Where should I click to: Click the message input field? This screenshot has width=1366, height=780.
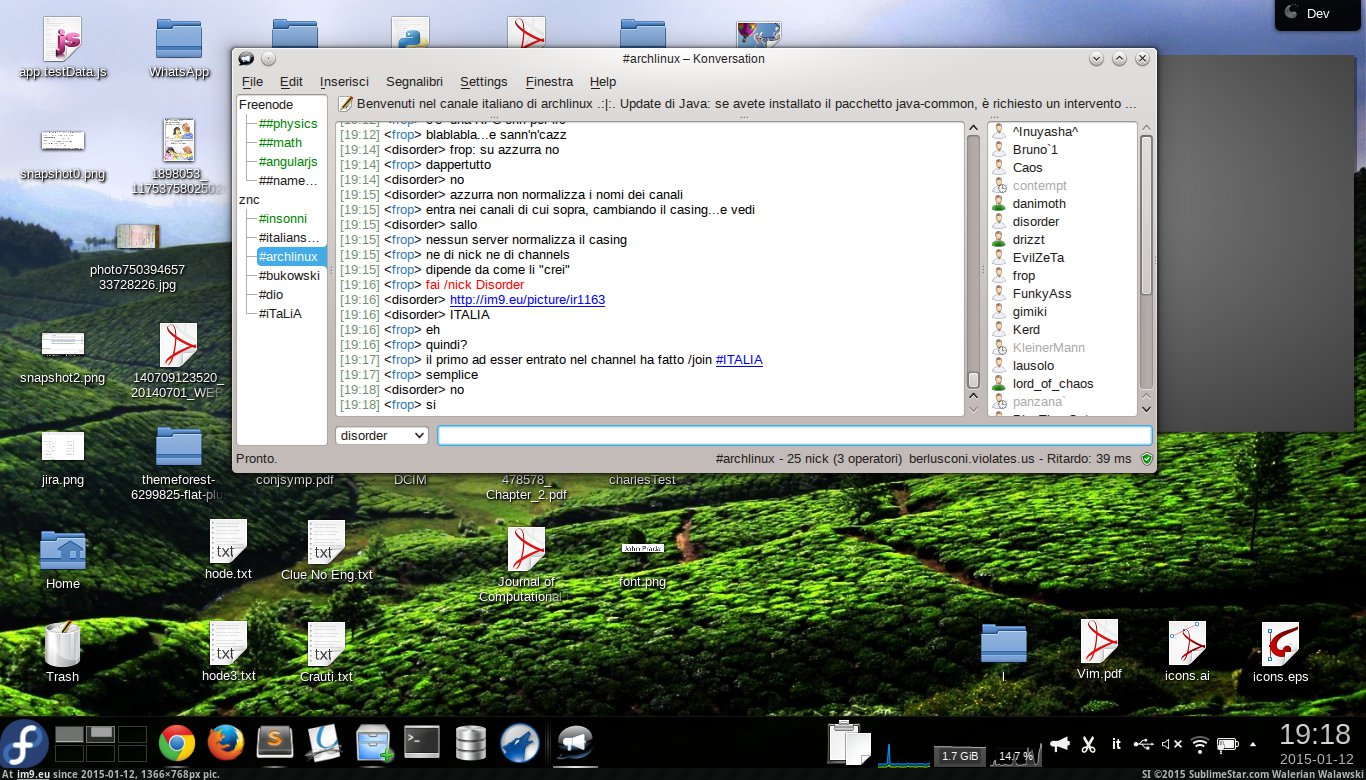pyautogui.click(x=794, y=436)
